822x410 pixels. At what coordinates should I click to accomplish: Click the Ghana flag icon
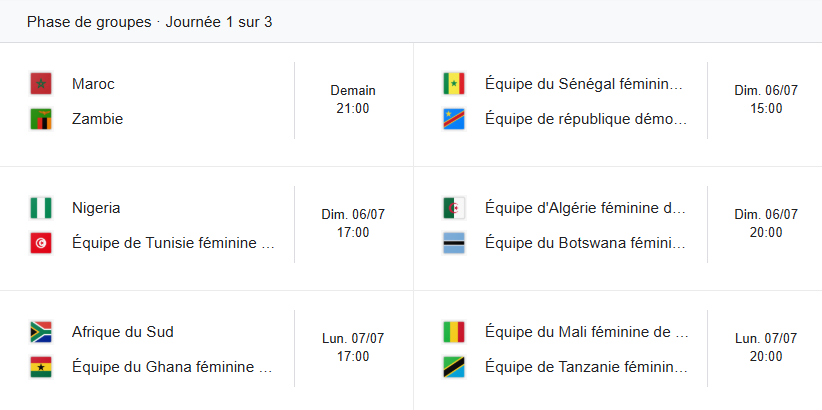(41, 367)
